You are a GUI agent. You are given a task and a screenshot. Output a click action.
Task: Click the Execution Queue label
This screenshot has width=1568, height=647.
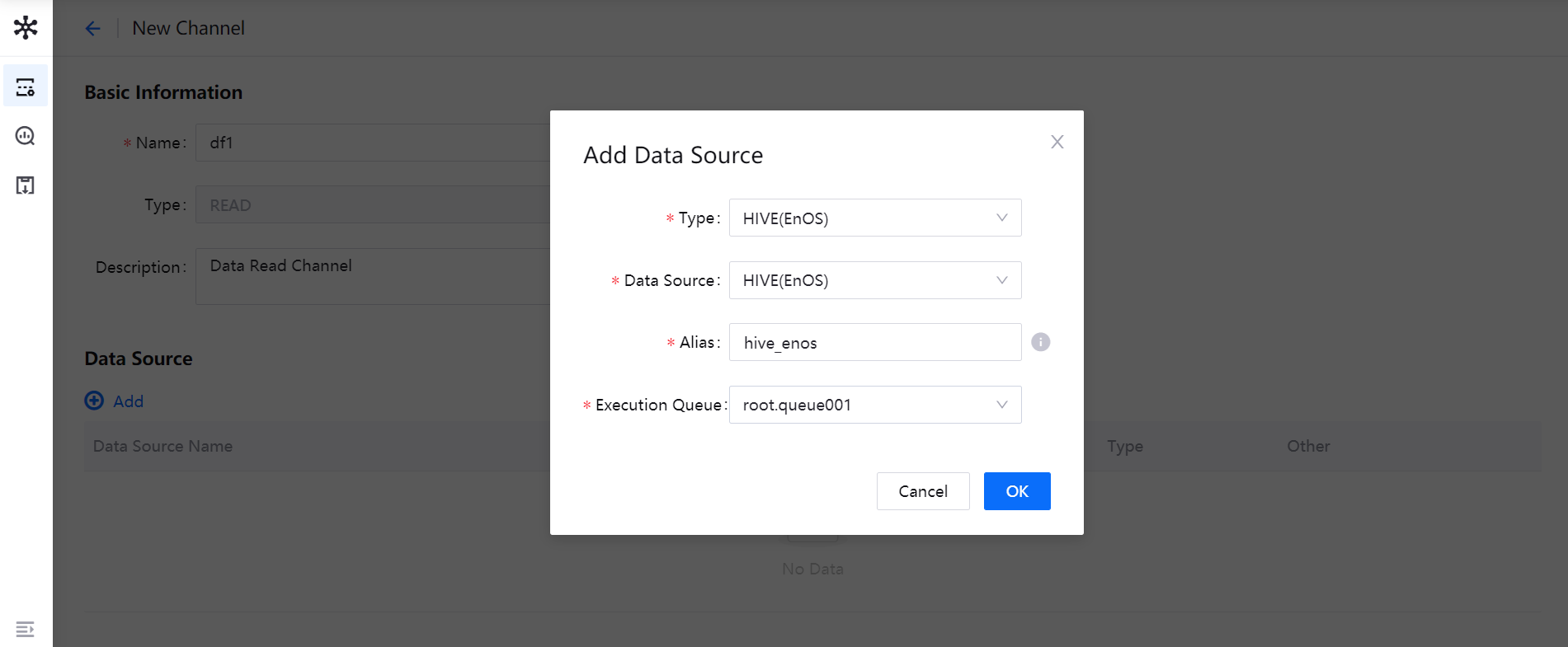pyautogui.click(x=658, y=405)
